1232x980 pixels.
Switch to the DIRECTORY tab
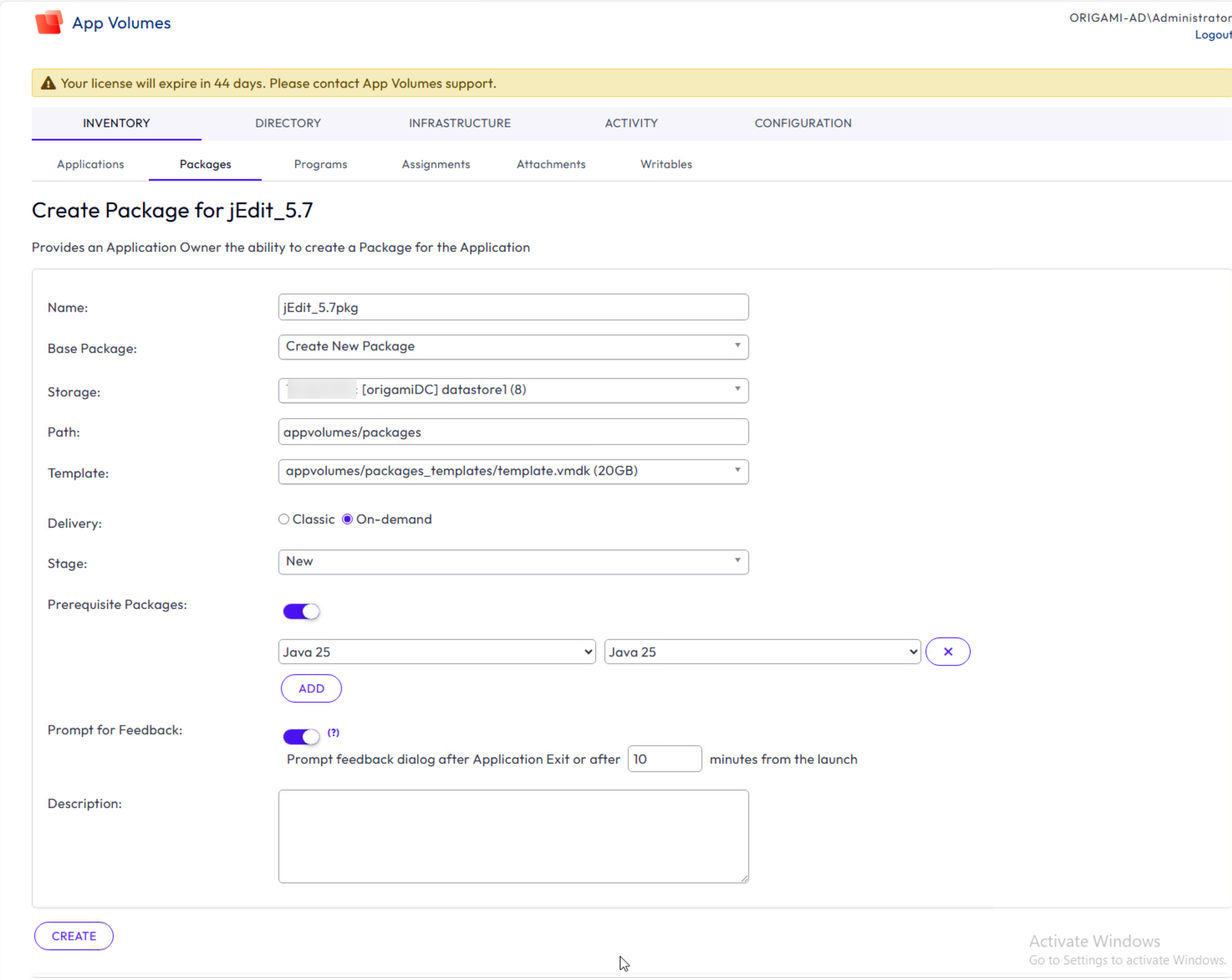[288, 123]
